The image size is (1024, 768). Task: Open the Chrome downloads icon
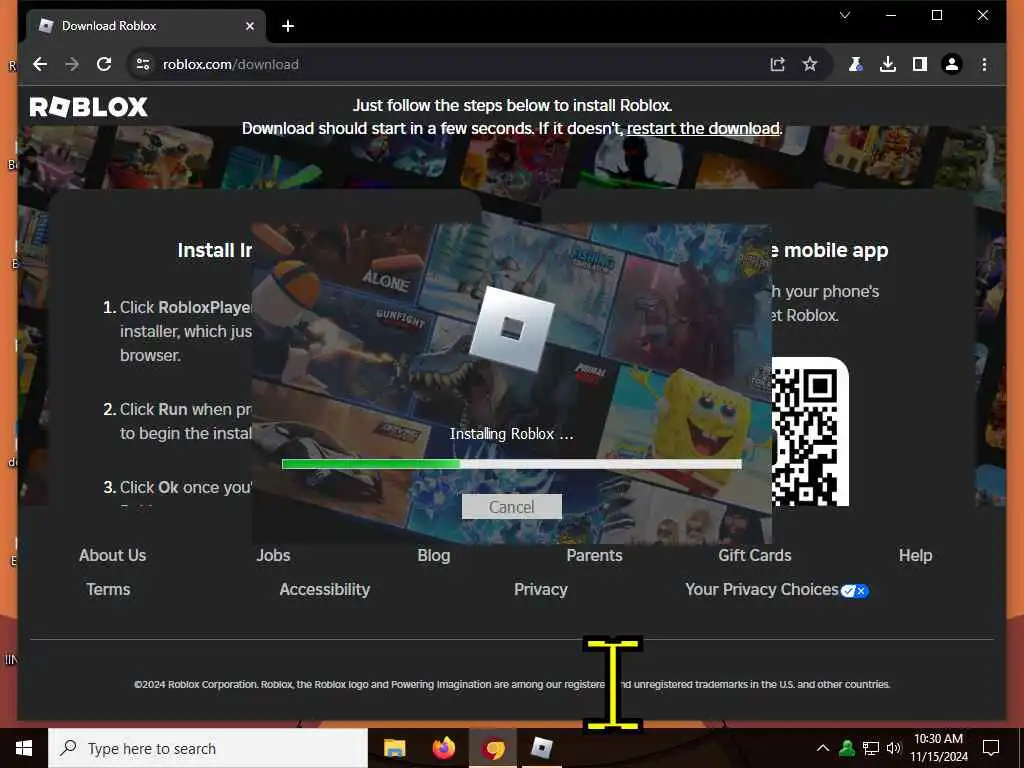[x=888, y=64]
